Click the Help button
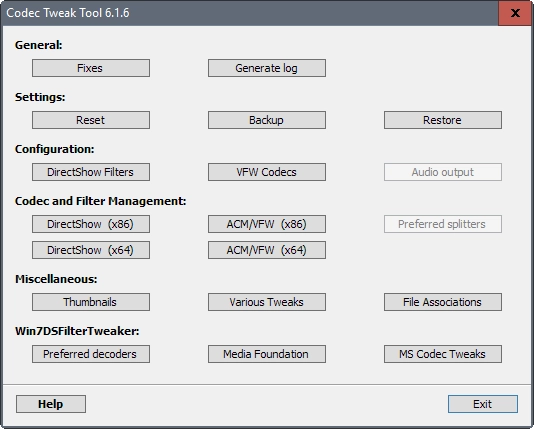Screen dimensions: 534x429 51,404
